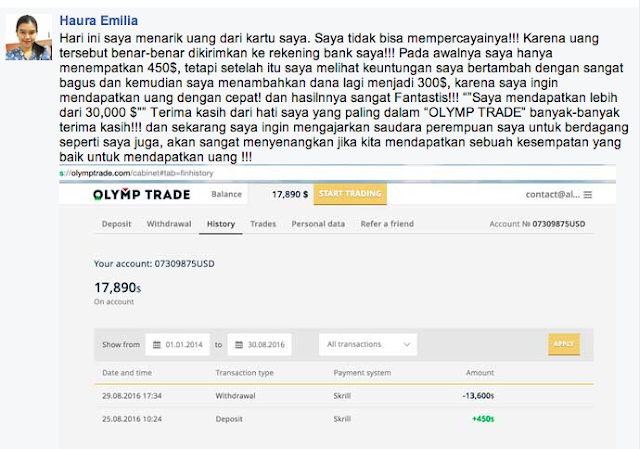The width and height of the screenshot is (640, 449).
Task: Click Skrill in the Withdrawal row
Action: (x=342, y=396)
